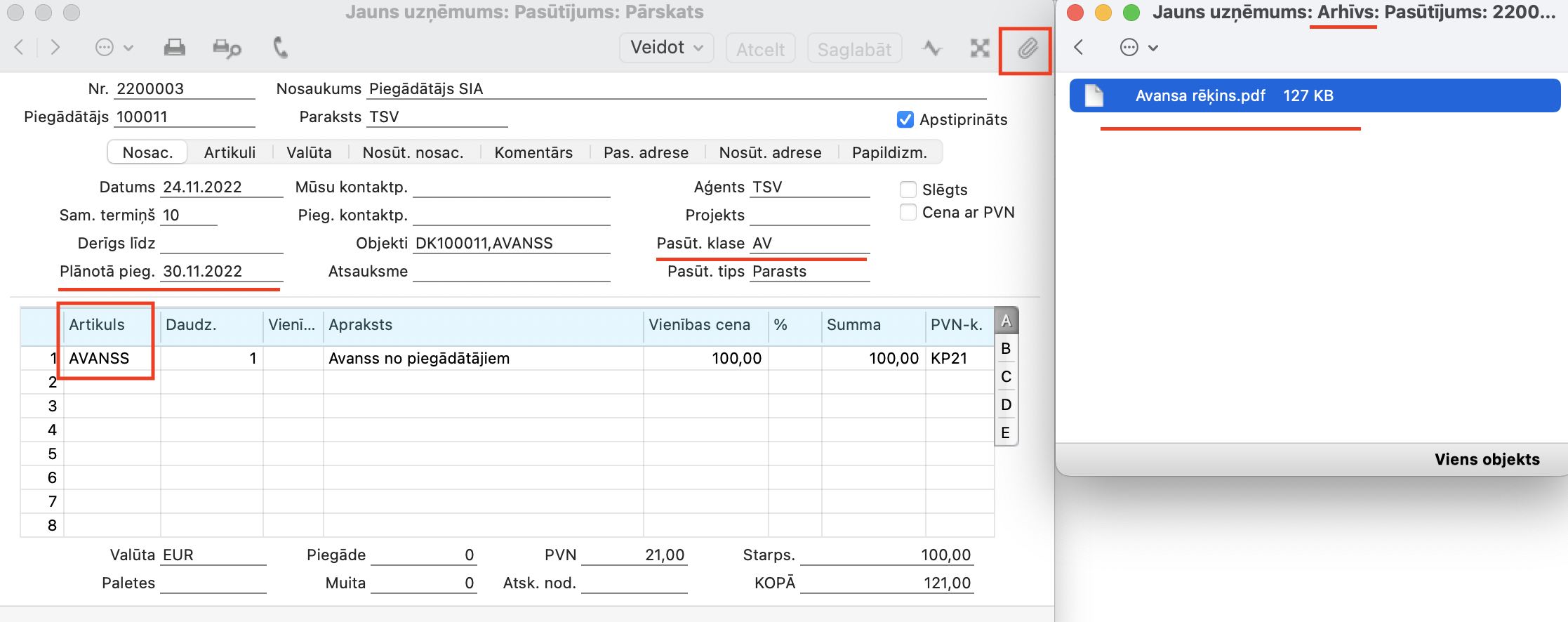Go to next record arrow
Image resolution: width=1568 pixels, height=622 pixels.
55,48
